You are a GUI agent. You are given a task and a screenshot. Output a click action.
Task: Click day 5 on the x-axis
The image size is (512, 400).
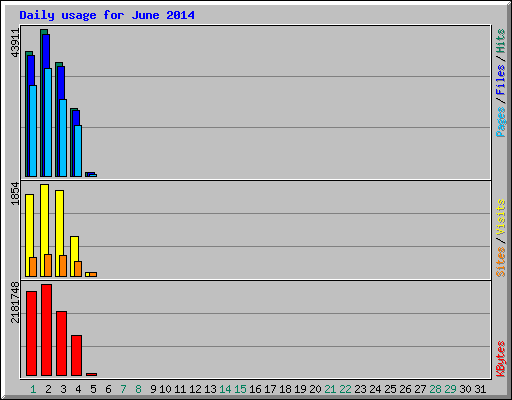pos(93,389)
